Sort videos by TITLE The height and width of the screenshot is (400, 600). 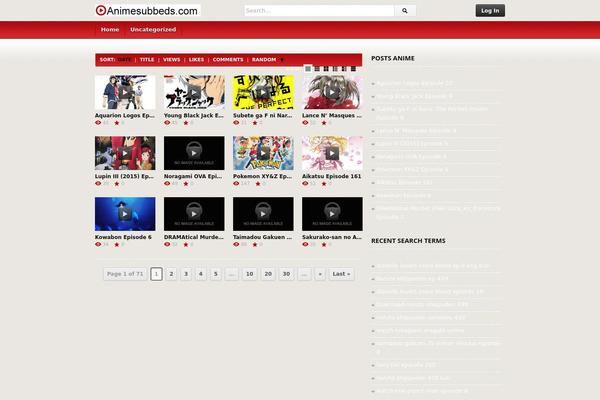147,60
